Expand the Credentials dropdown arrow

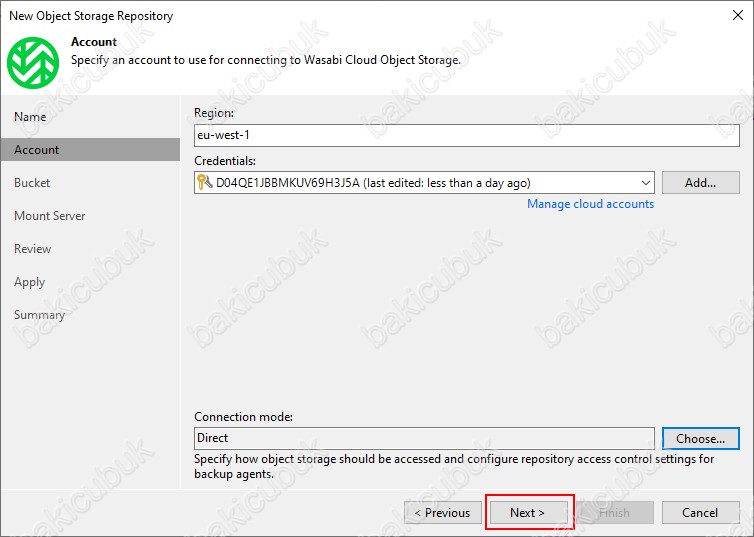point(646,183)
